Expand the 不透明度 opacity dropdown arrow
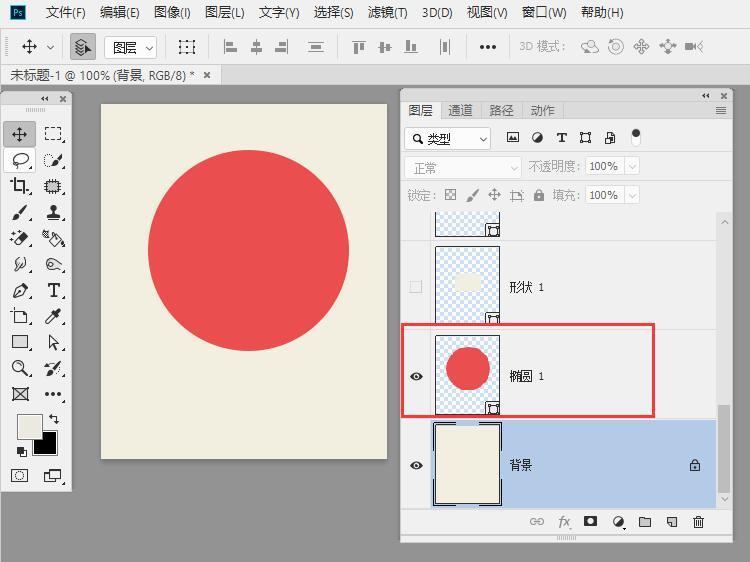Viewport: 750px width, 562px height. coord(631,167)
